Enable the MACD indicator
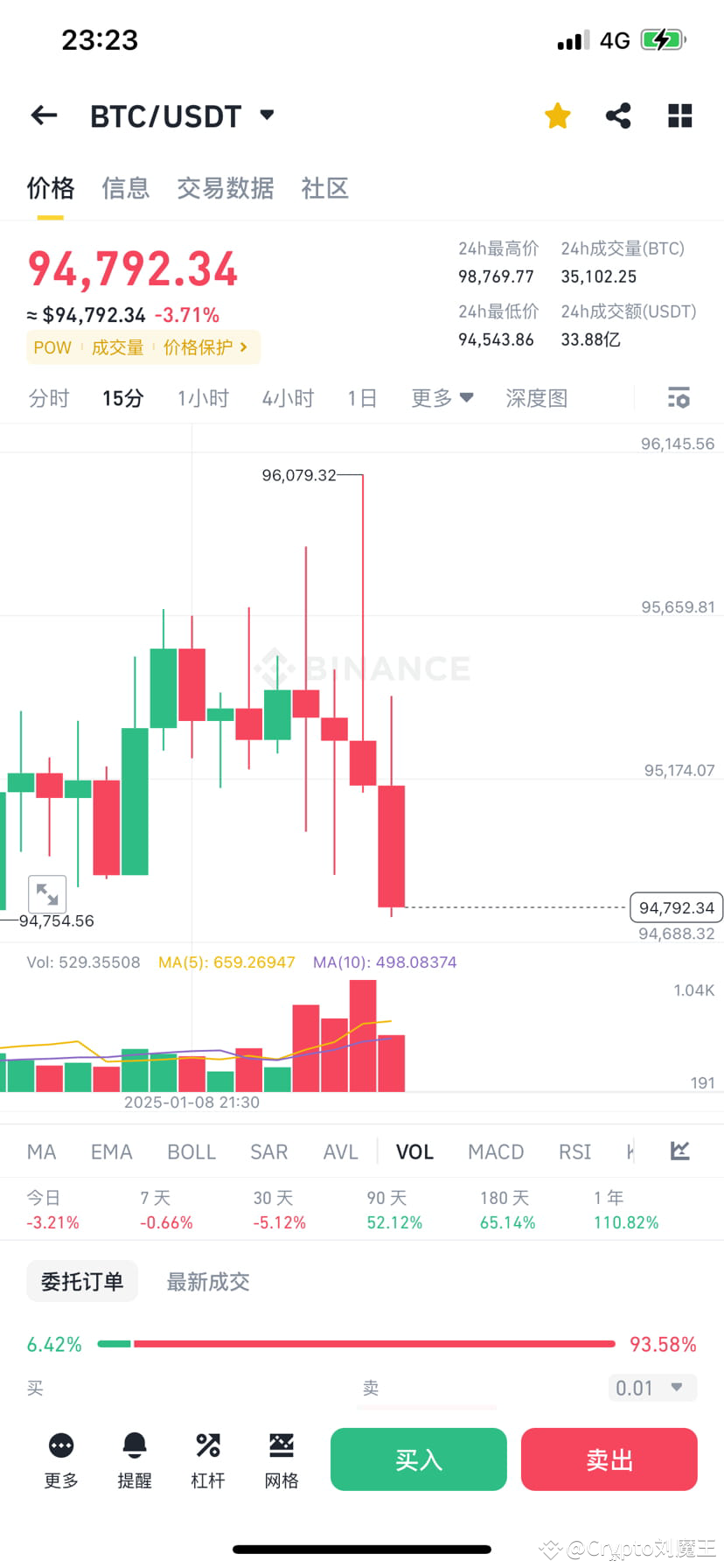 (495, 1151)
